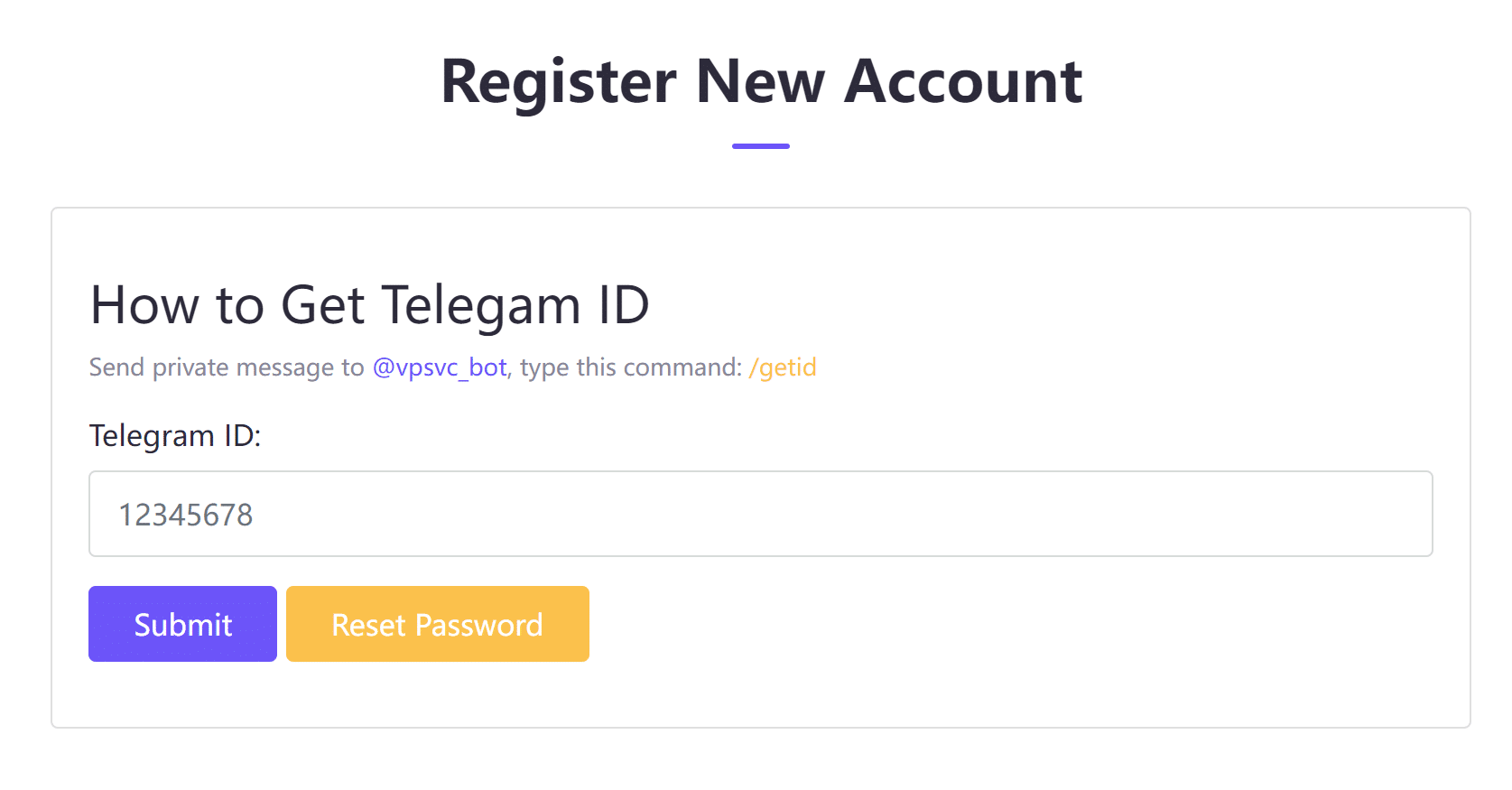Click 'ID' ending the How to heading
The image size is (1512, 790).
624,304
